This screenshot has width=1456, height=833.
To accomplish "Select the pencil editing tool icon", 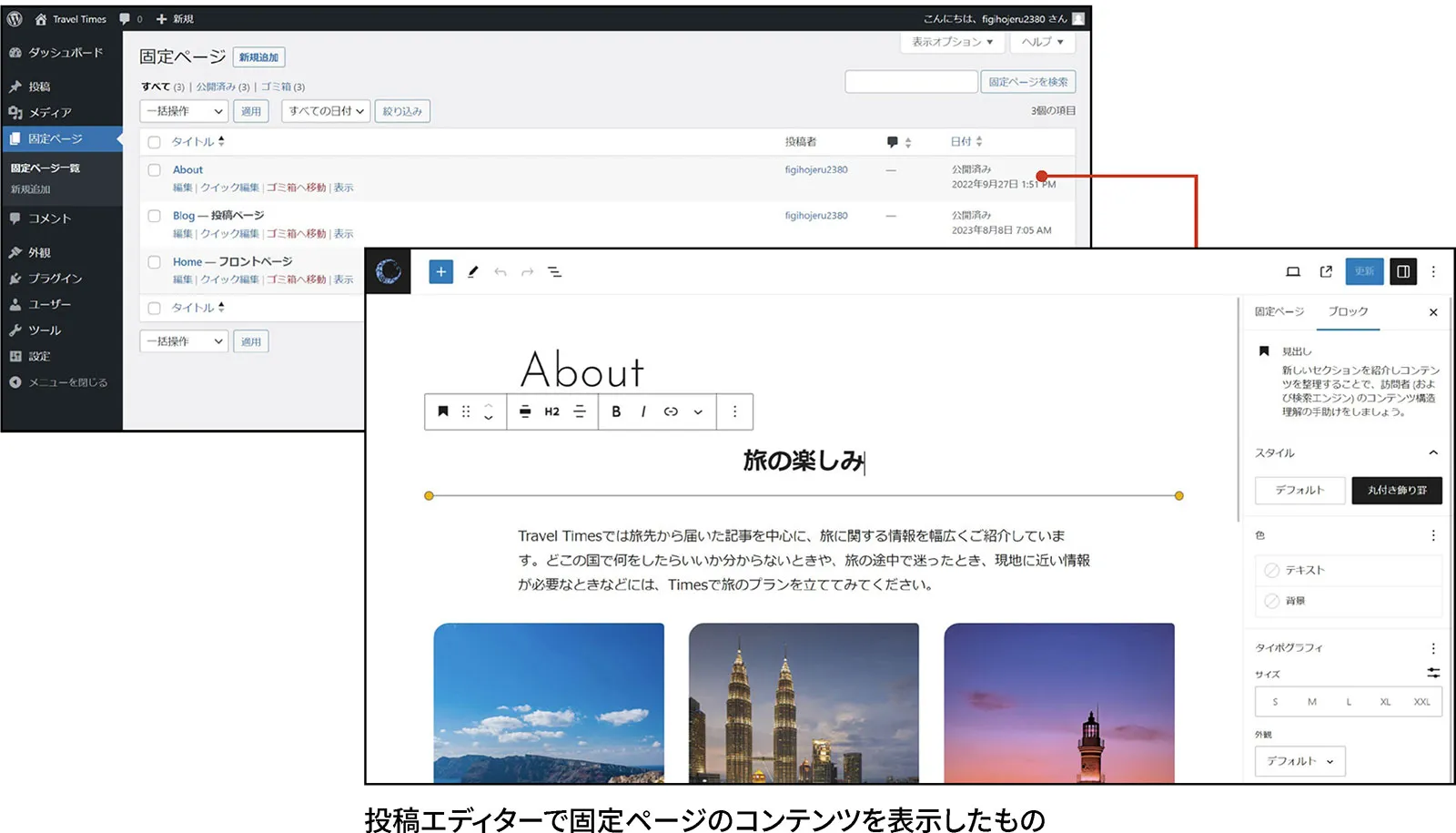I will point(471,271).
